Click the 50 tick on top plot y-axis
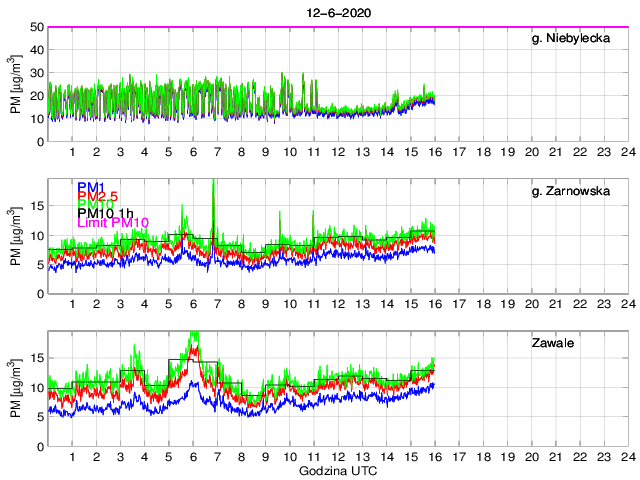 [x=37, y=27]
